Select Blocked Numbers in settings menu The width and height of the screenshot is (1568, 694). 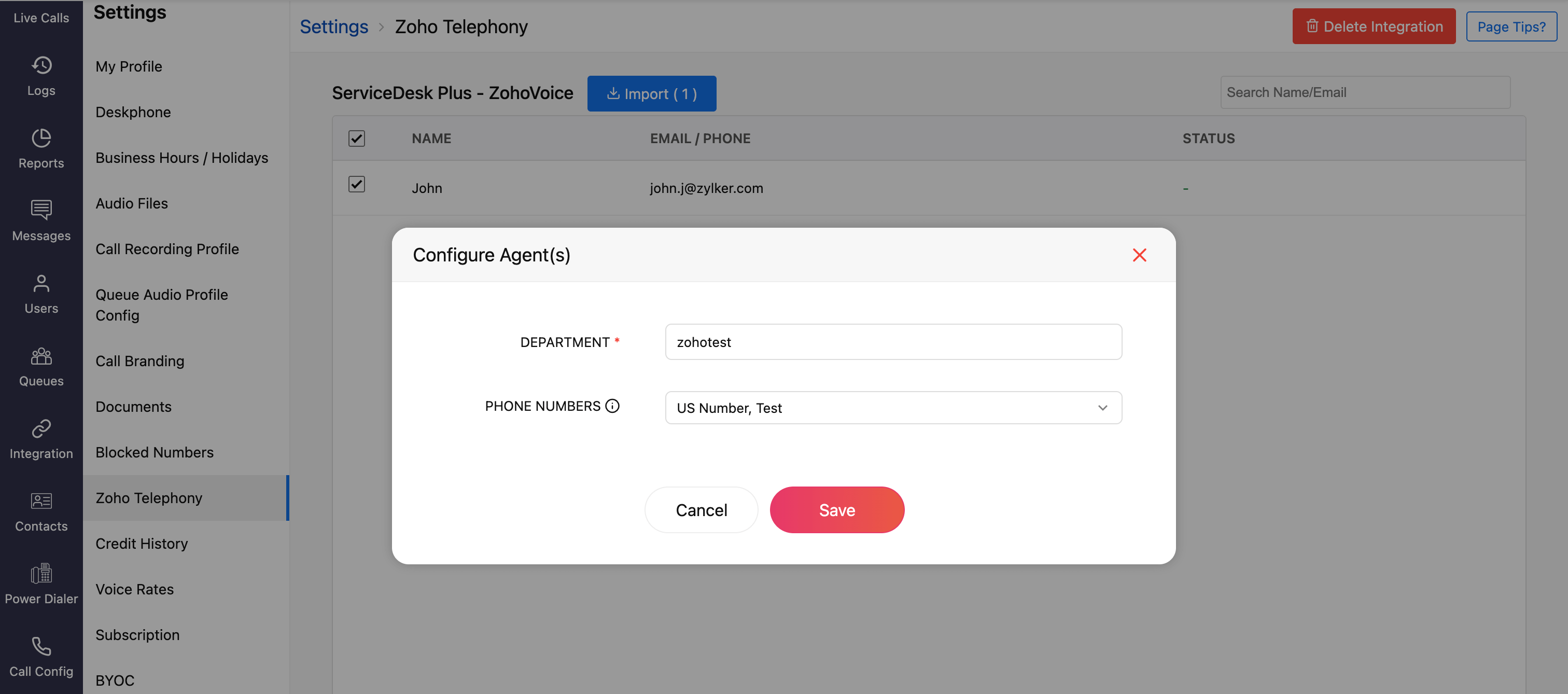154,452
